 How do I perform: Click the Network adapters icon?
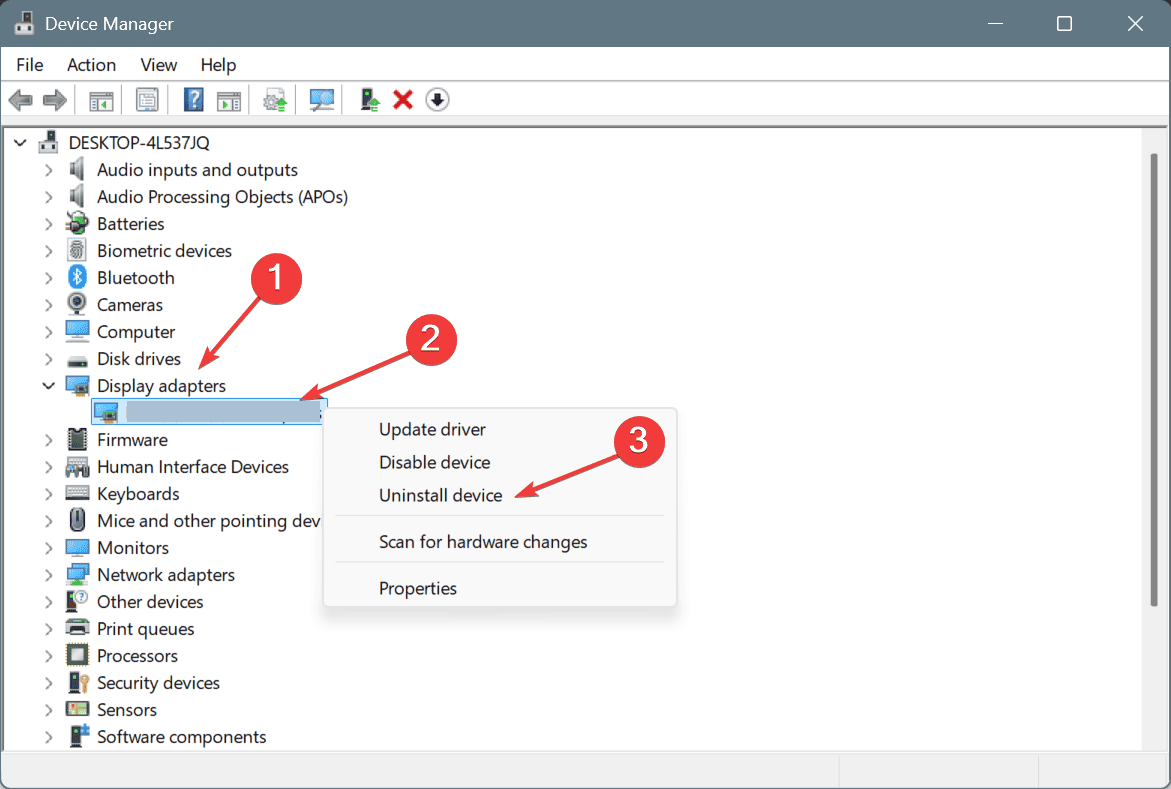[77, 575]
